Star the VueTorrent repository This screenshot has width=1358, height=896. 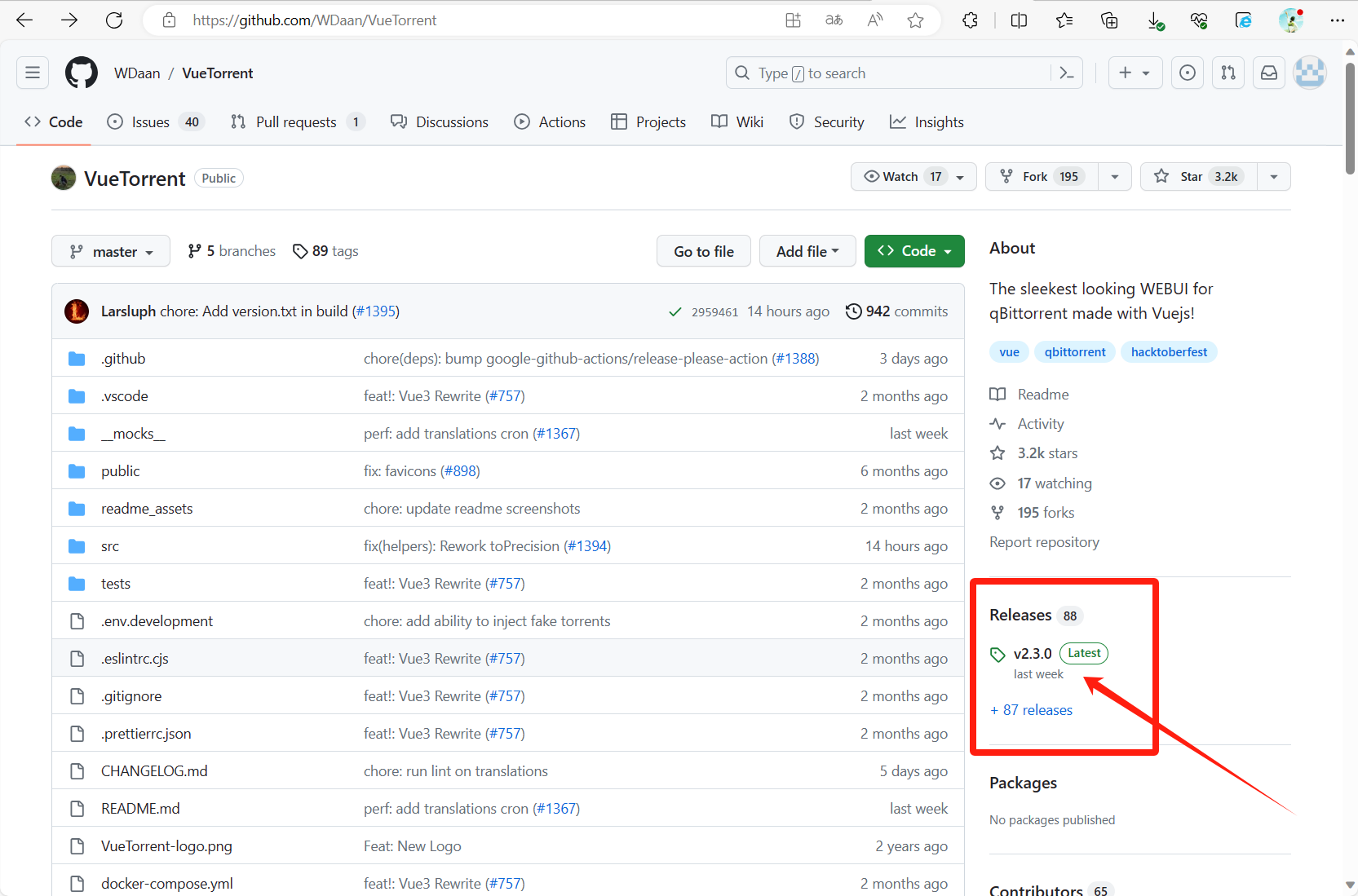click(x=1199, y=177)
